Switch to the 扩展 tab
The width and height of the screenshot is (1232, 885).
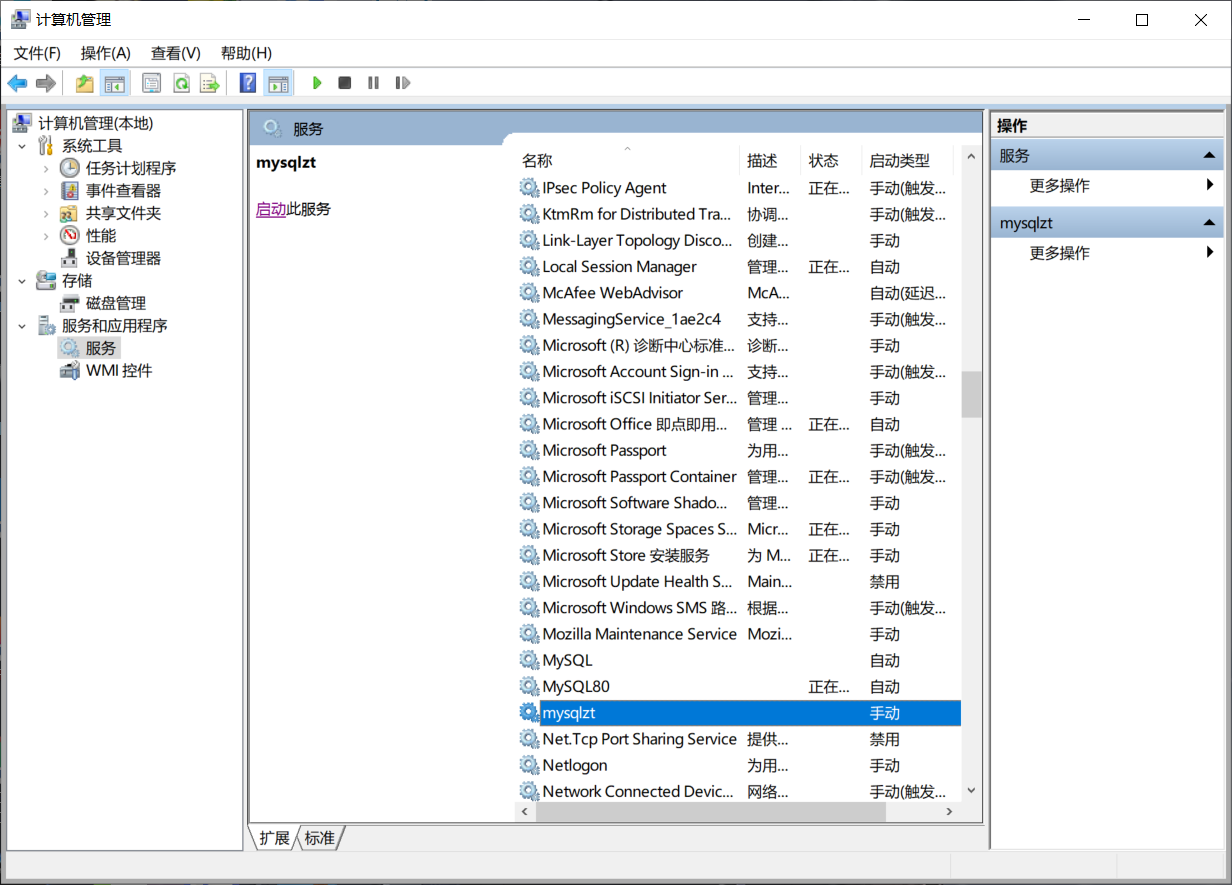pyautogui.click(x=274, y=838)
